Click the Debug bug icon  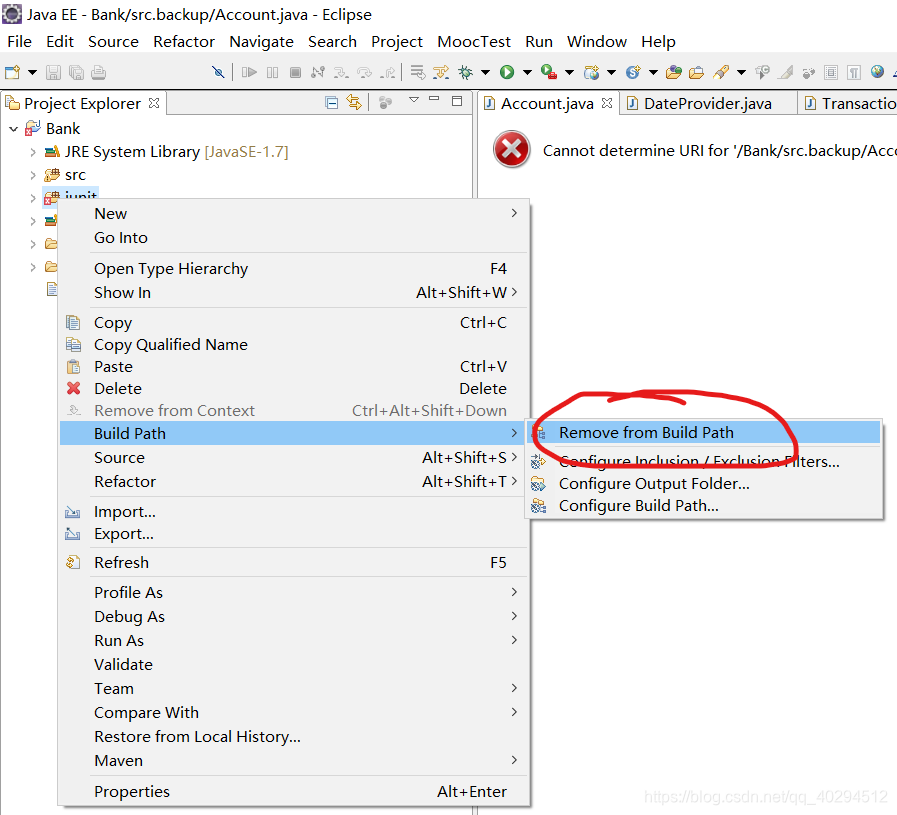[466, 72]
